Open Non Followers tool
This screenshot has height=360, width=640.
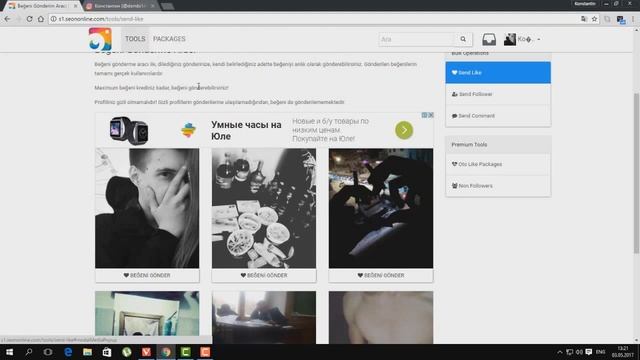498,186
